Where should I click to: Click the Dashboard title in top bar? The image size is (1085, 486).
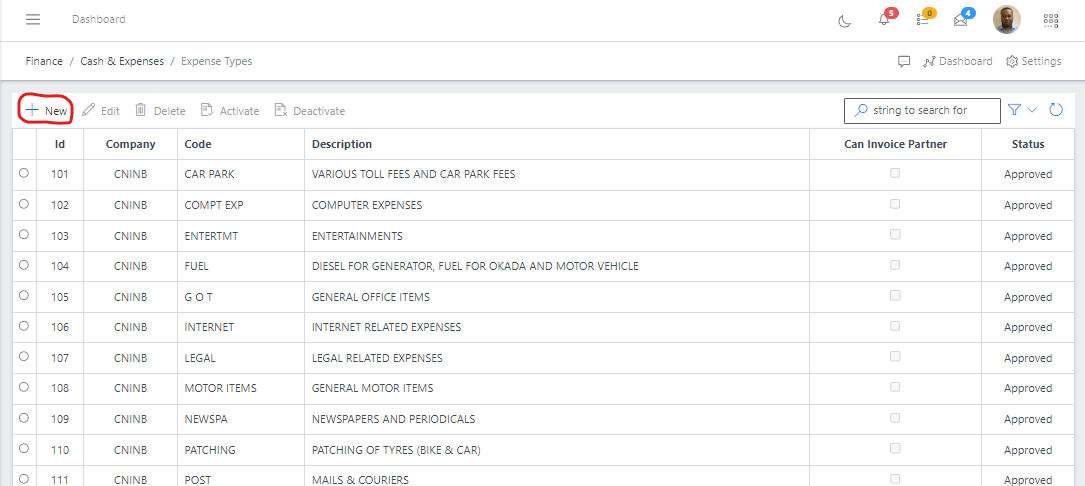[x=99, y=19]
